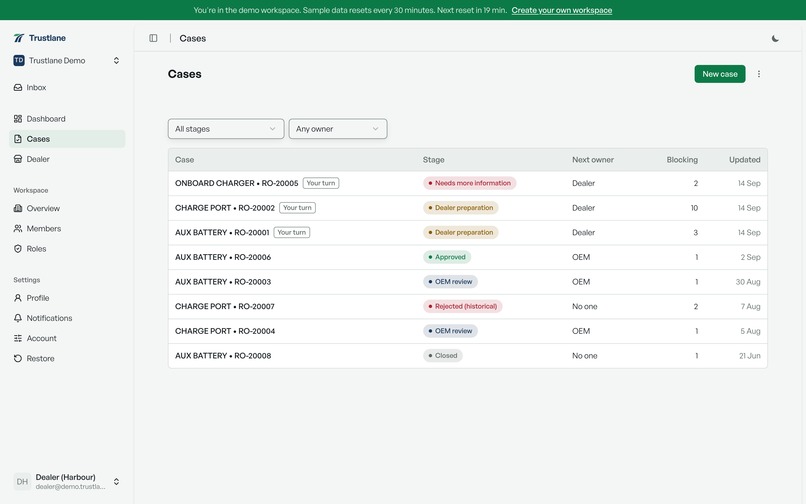Open case CHARGE PORT RO-20007
806x504 pixels.
tap(225, 307)
